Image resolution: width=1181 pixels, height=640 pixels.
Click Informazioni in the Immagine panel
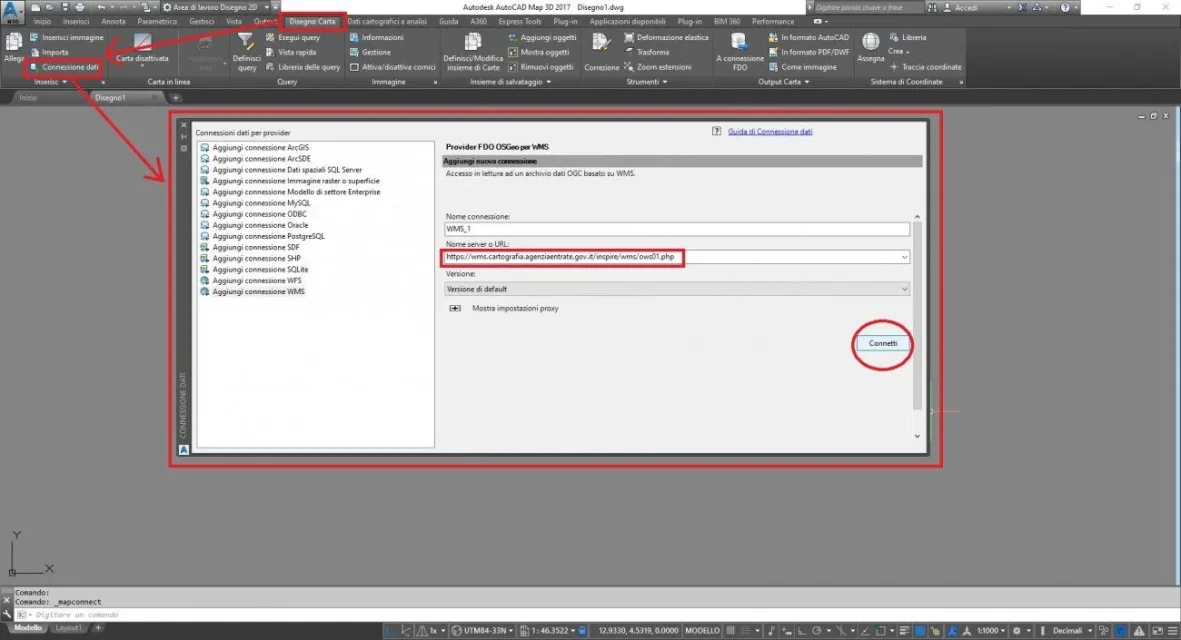click(376, 37)
